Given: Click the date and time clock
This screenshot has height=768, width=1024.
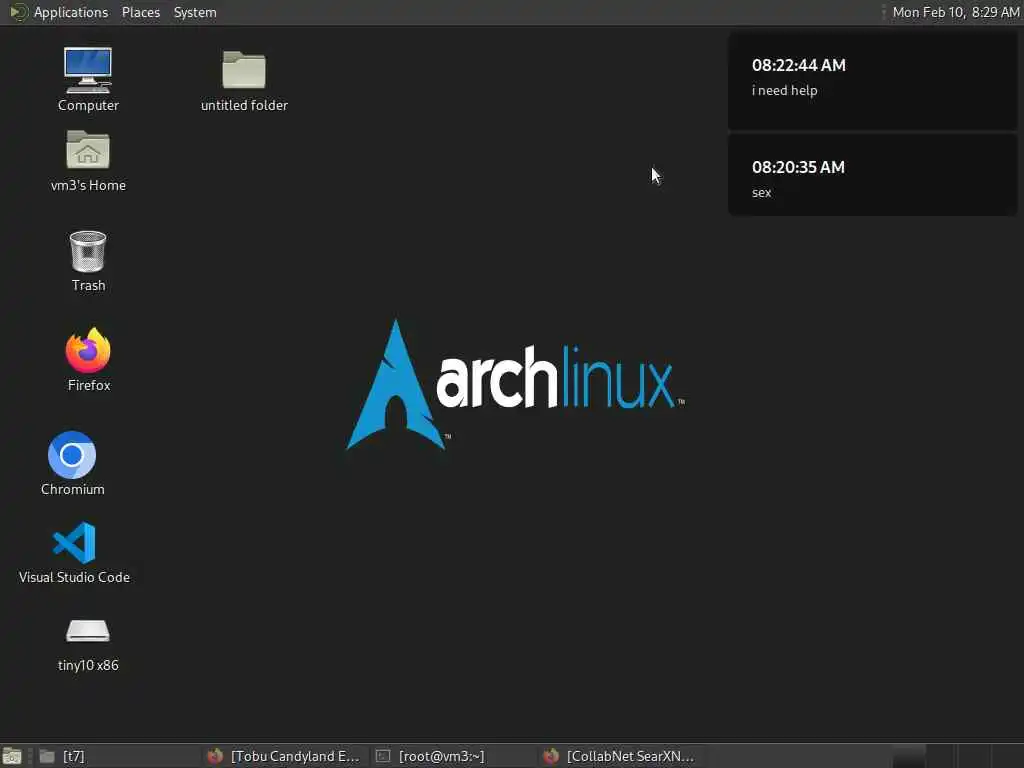Looking at the screenshot, I should (955, 12).
